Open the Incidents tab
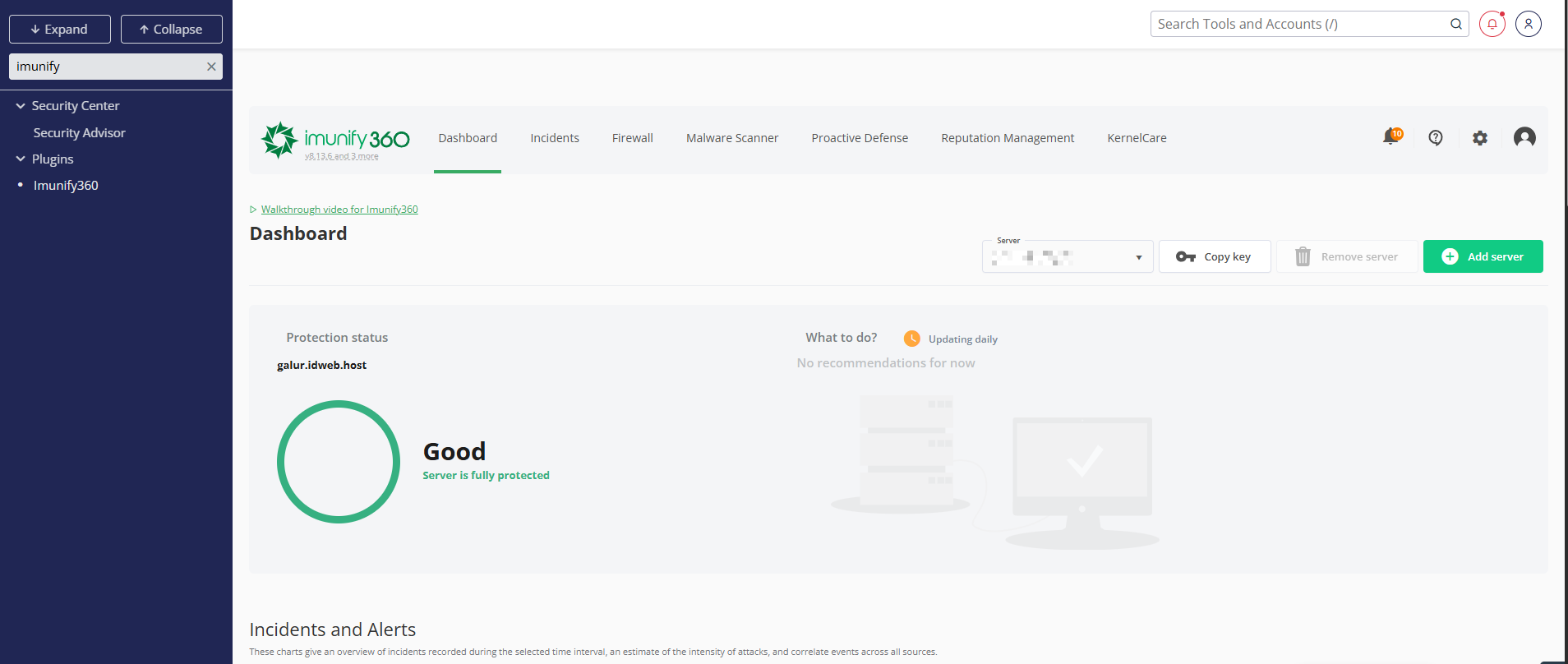This screenshot has height=664, width=1568. point(555,138)
